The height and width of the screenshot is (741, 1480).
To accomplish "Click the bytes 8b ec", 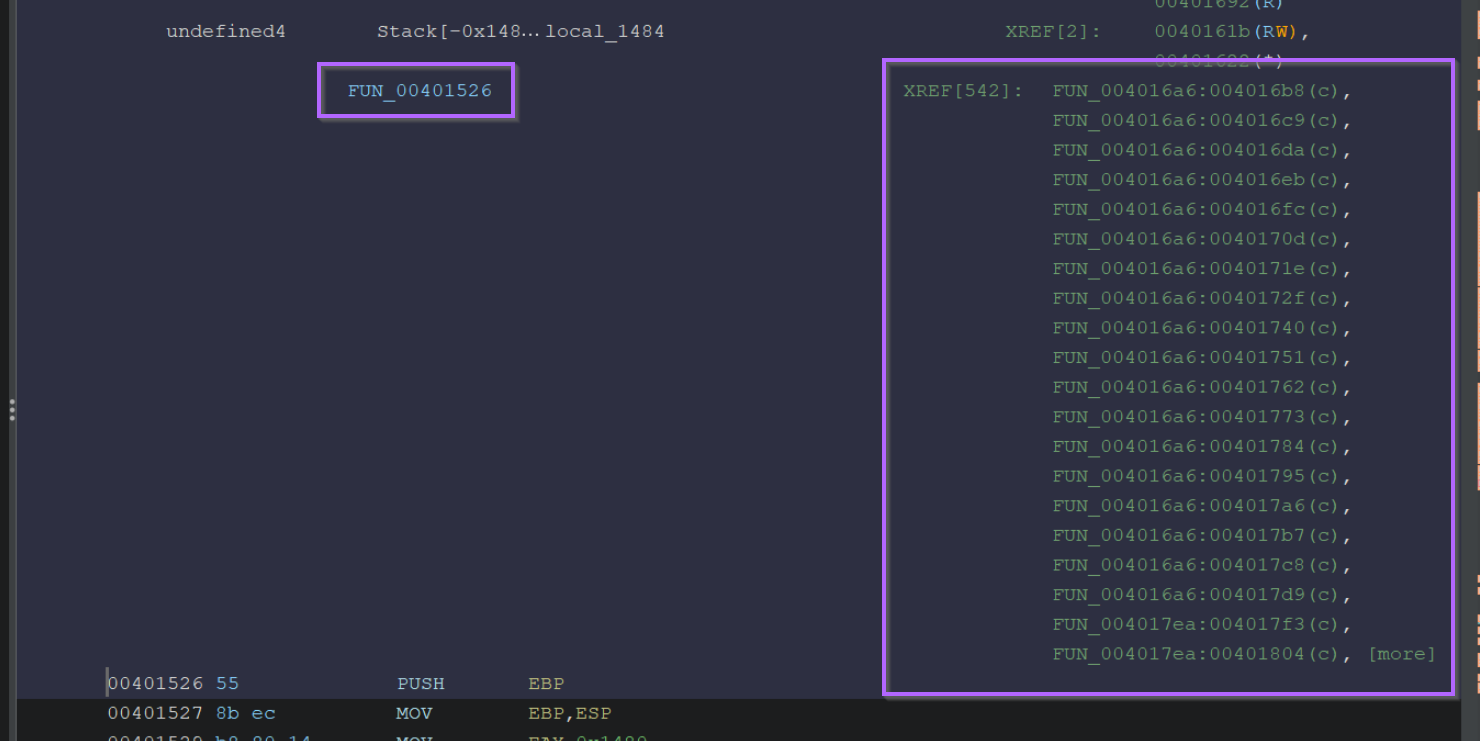I will (x=246, y=714).
